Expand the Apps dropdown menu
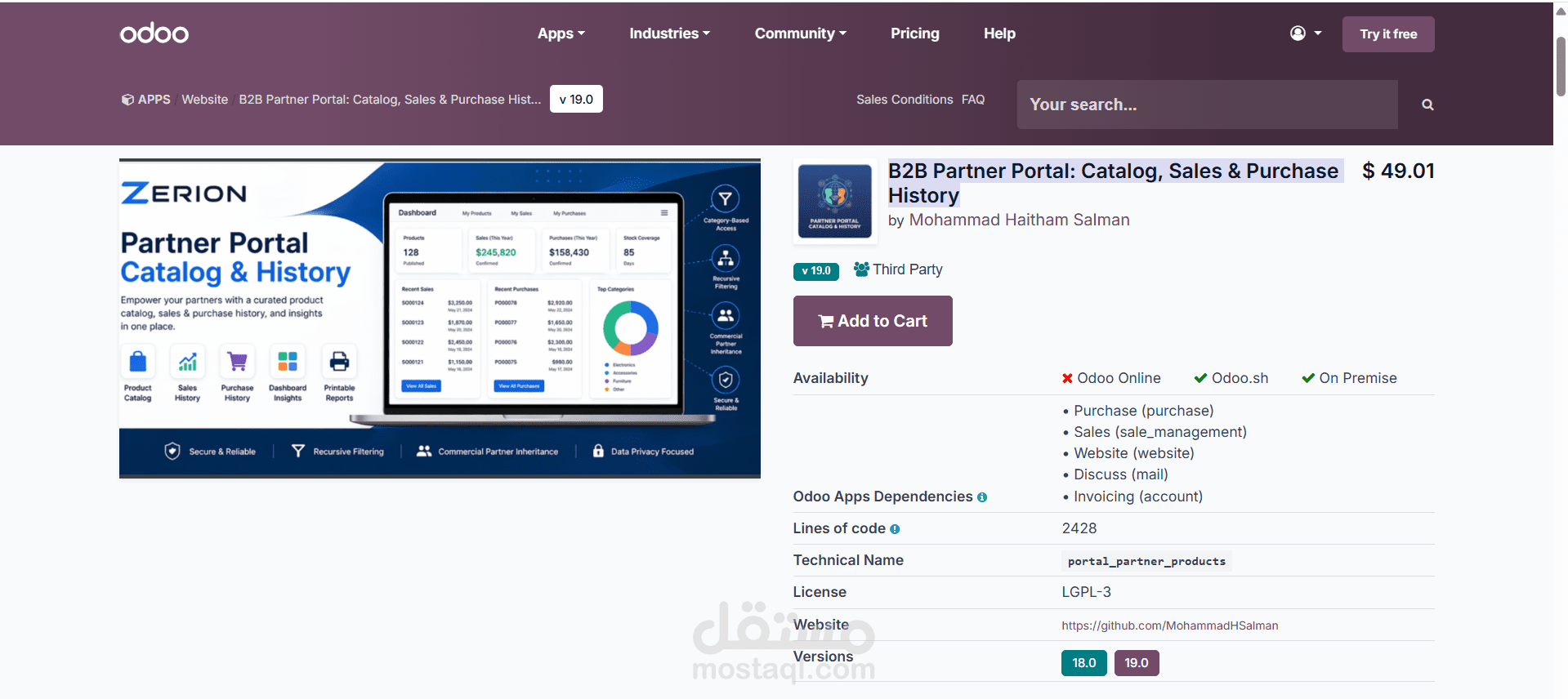 pos(561,33)
